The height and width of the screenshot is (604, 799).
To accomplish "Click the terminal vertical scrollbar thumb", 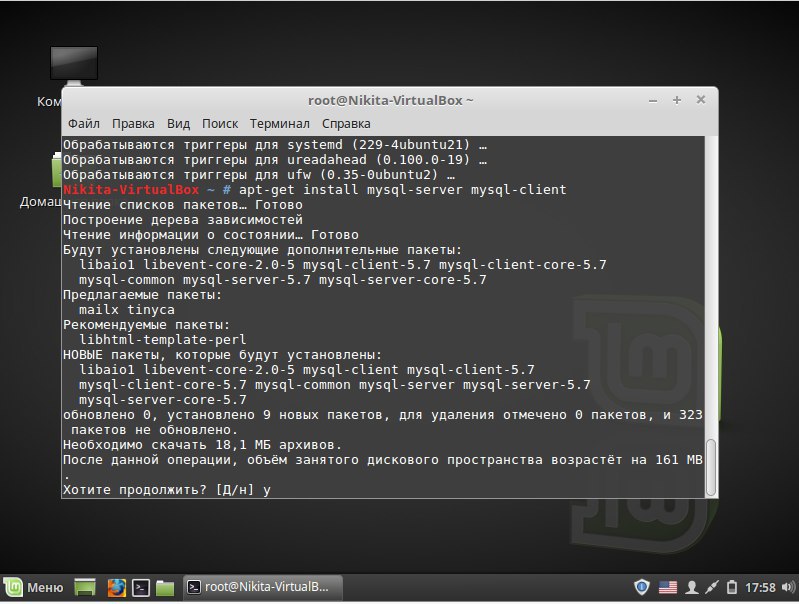I will (x=711, y=467).
